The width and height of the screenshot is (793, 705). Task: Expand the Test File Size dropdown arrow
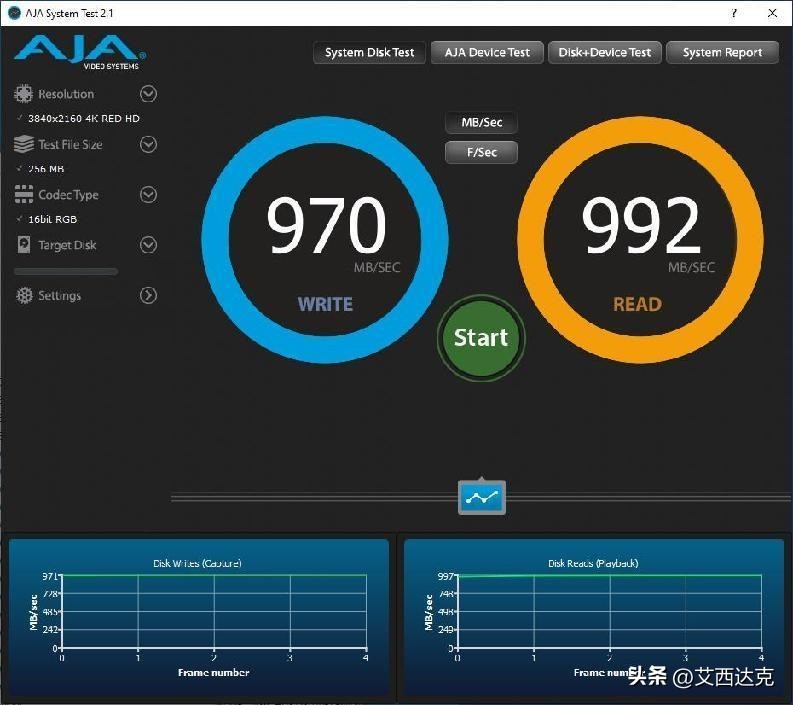(x=148, y=144)
